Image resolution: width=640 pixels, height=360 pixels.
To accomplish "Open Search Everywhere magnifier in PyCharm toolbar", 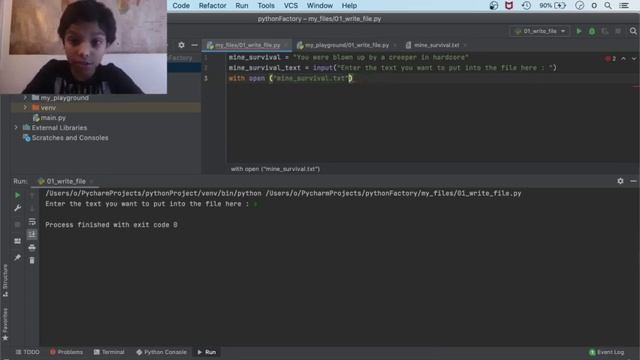I will [633, 31].
